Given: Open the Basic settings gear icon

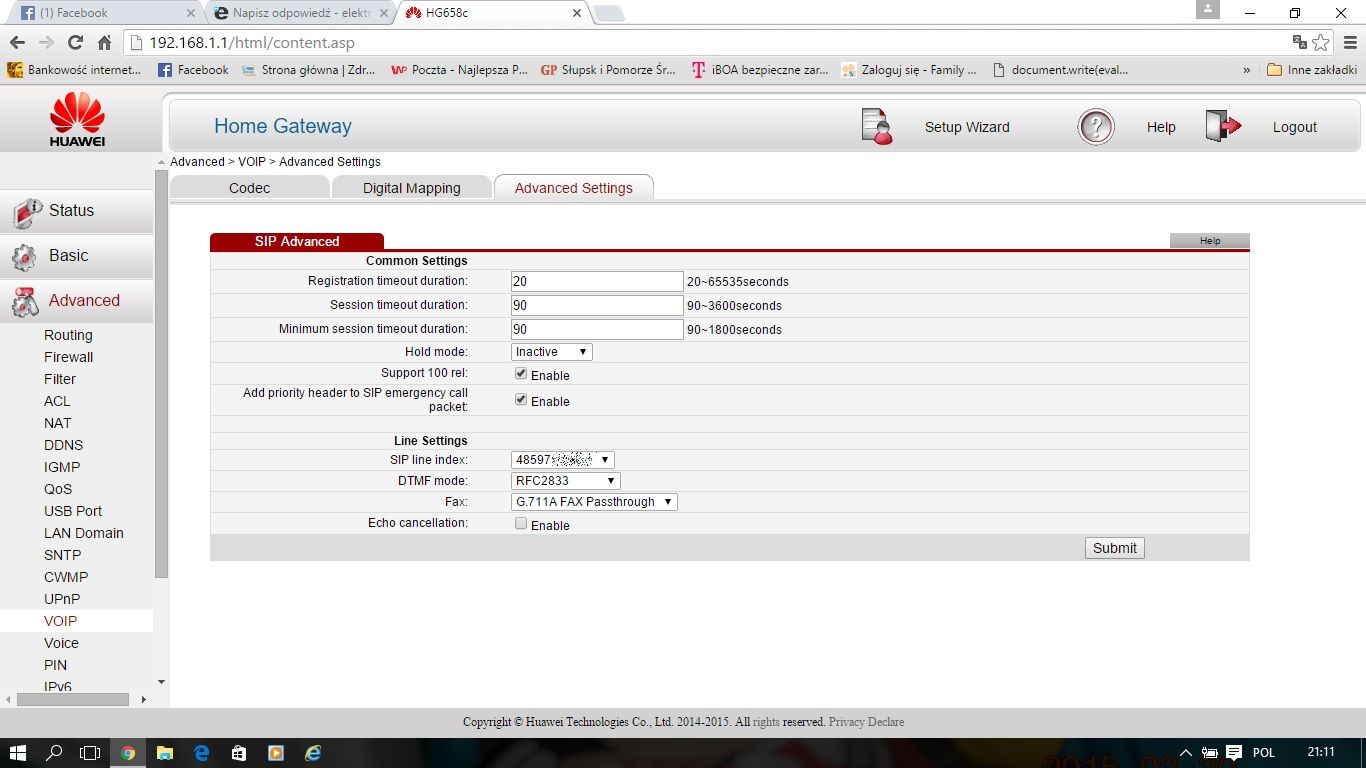Looking at the screenshot, I should (24, 257).
